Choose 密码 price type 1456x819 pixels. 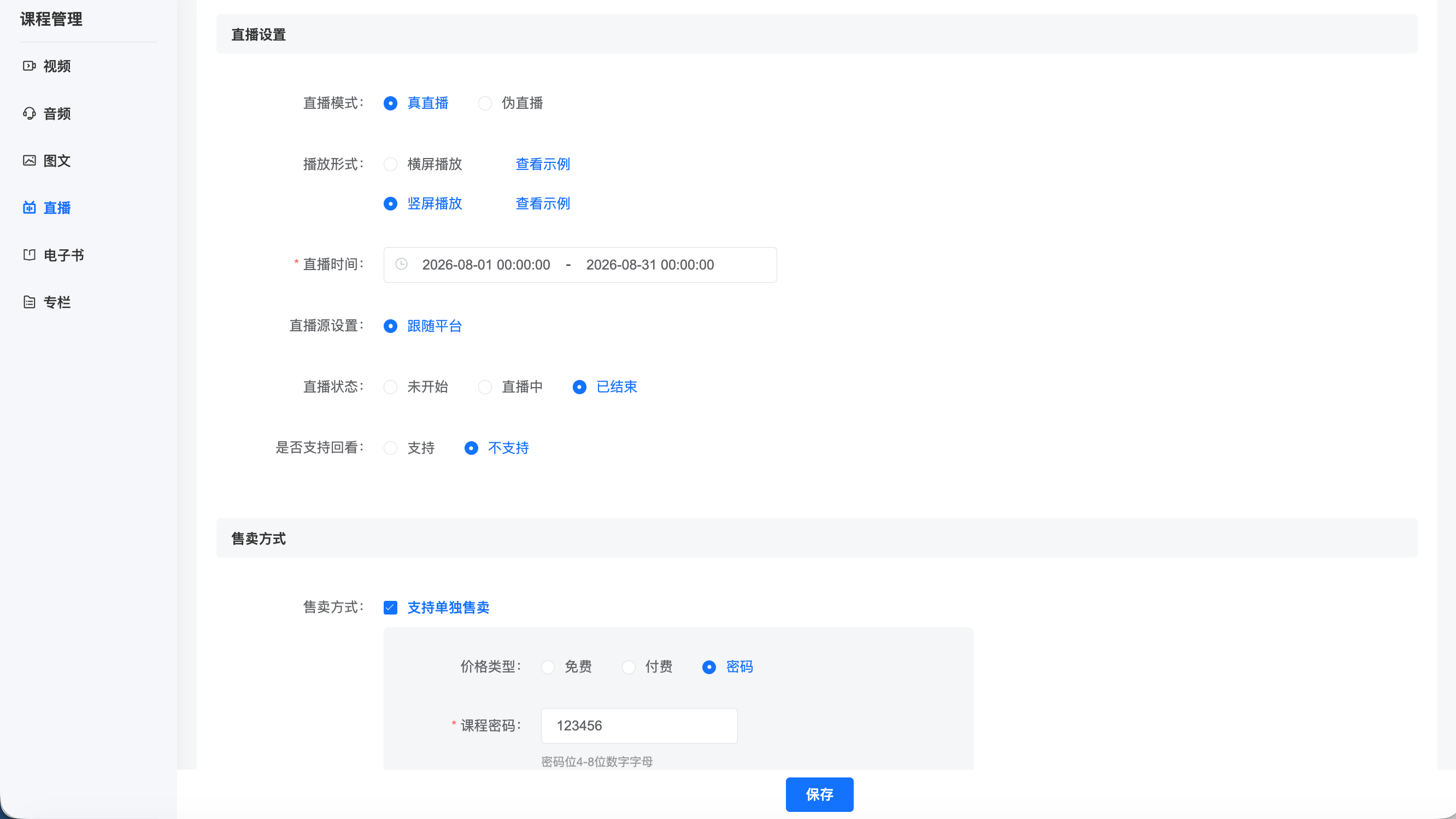728,667
